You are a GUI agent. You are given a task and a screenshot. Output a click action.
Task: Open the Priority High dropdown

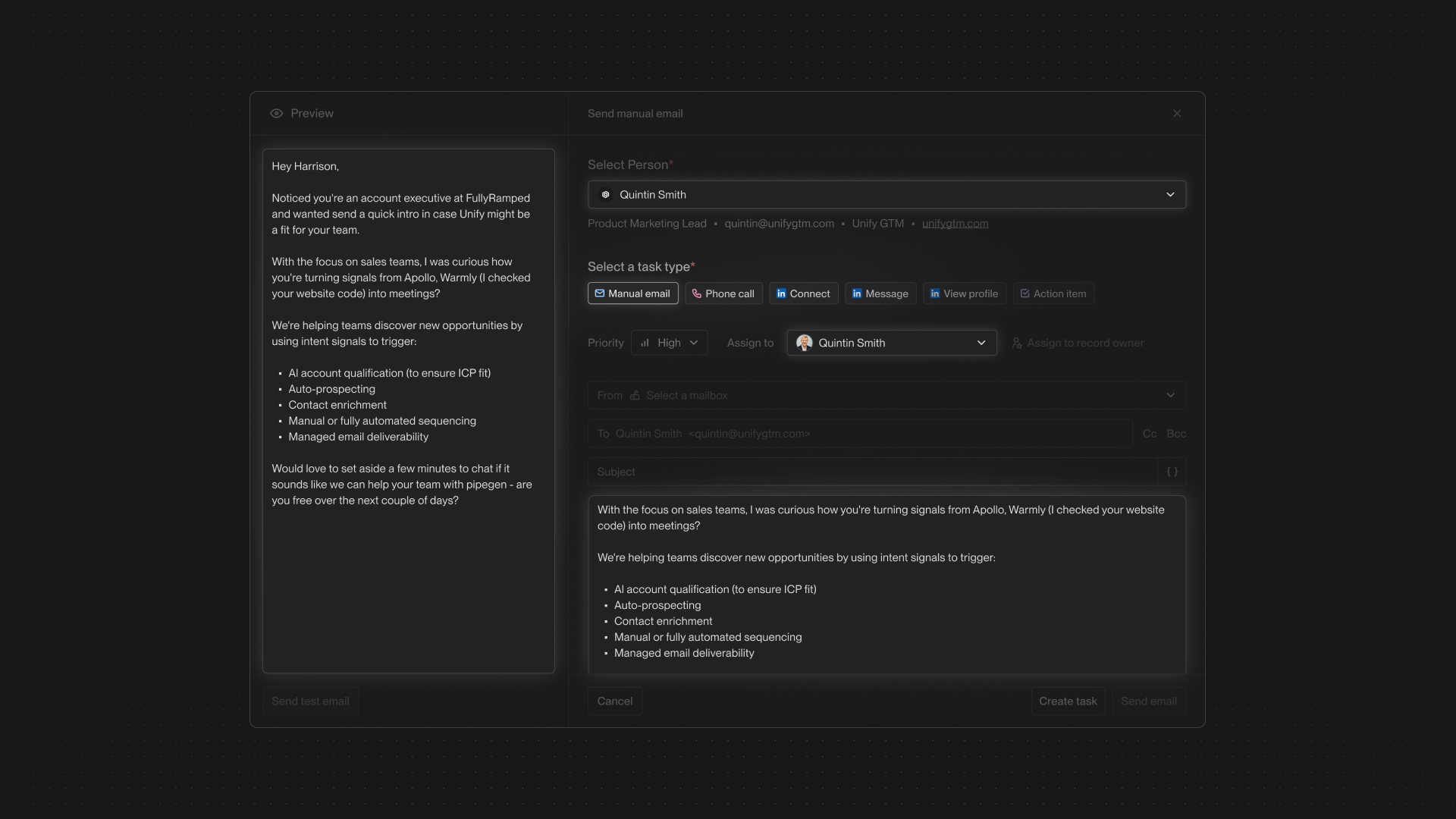pos(670,343)
